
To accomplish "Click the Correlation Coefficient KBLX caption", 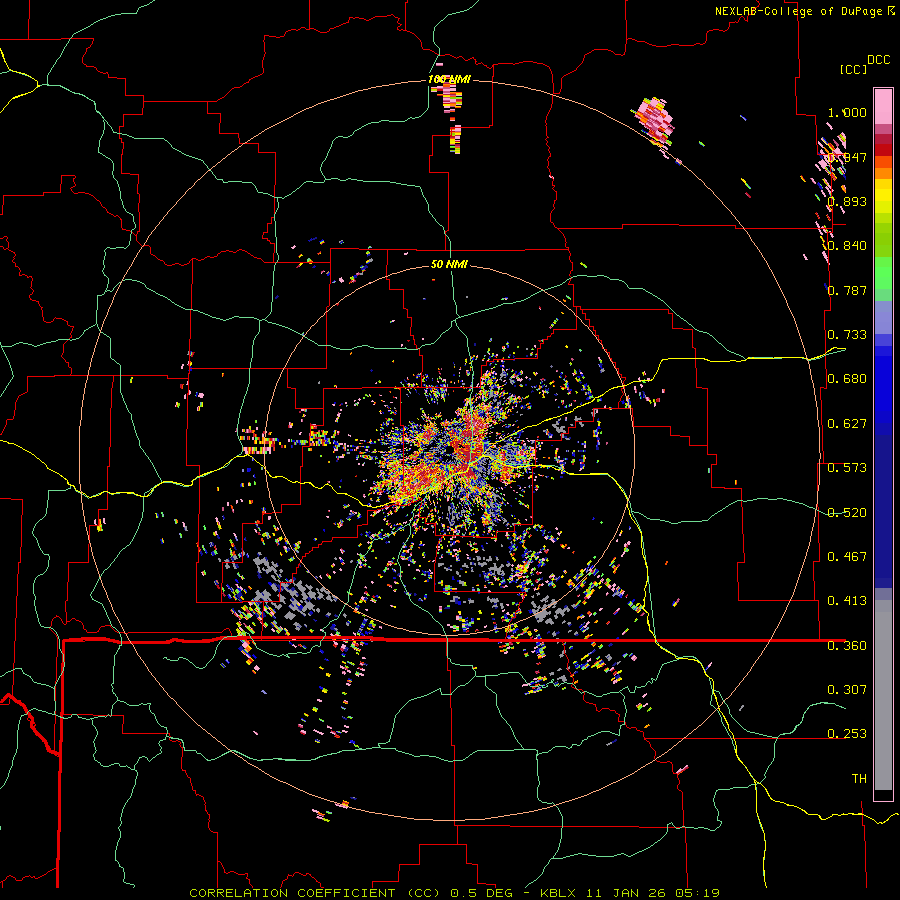I will (455, 893).
